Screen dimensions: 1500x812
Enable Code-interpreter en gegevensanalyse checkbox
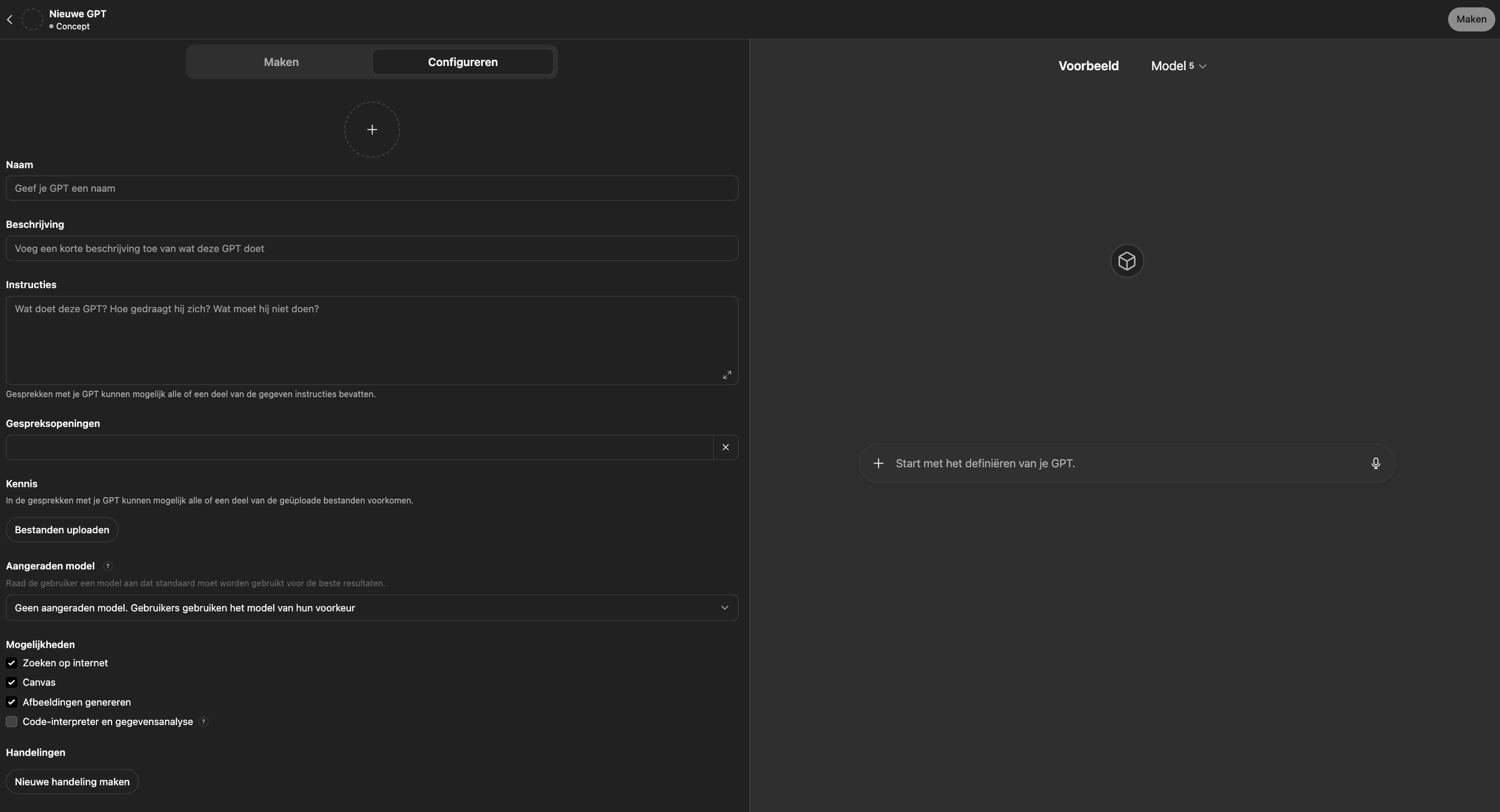(x=11, y=721)
